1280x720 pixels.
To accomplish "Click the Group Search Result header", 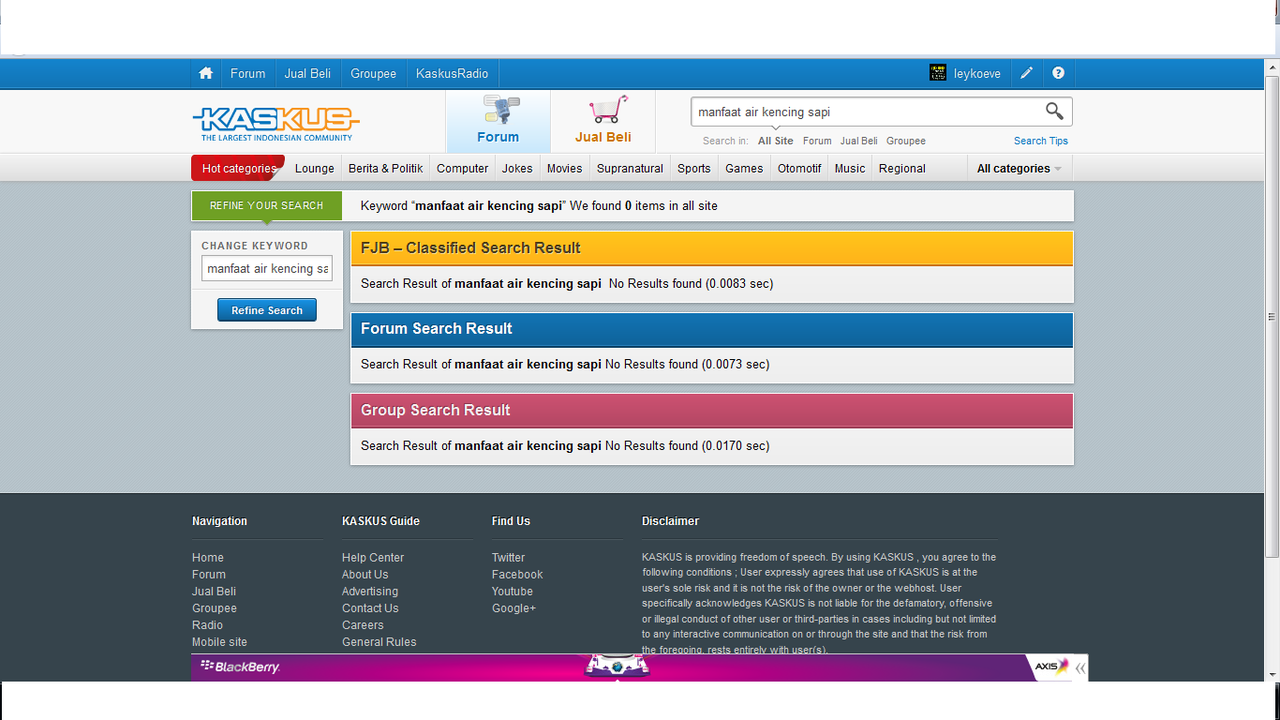I will pyautogui.click(x=712, y=410).
